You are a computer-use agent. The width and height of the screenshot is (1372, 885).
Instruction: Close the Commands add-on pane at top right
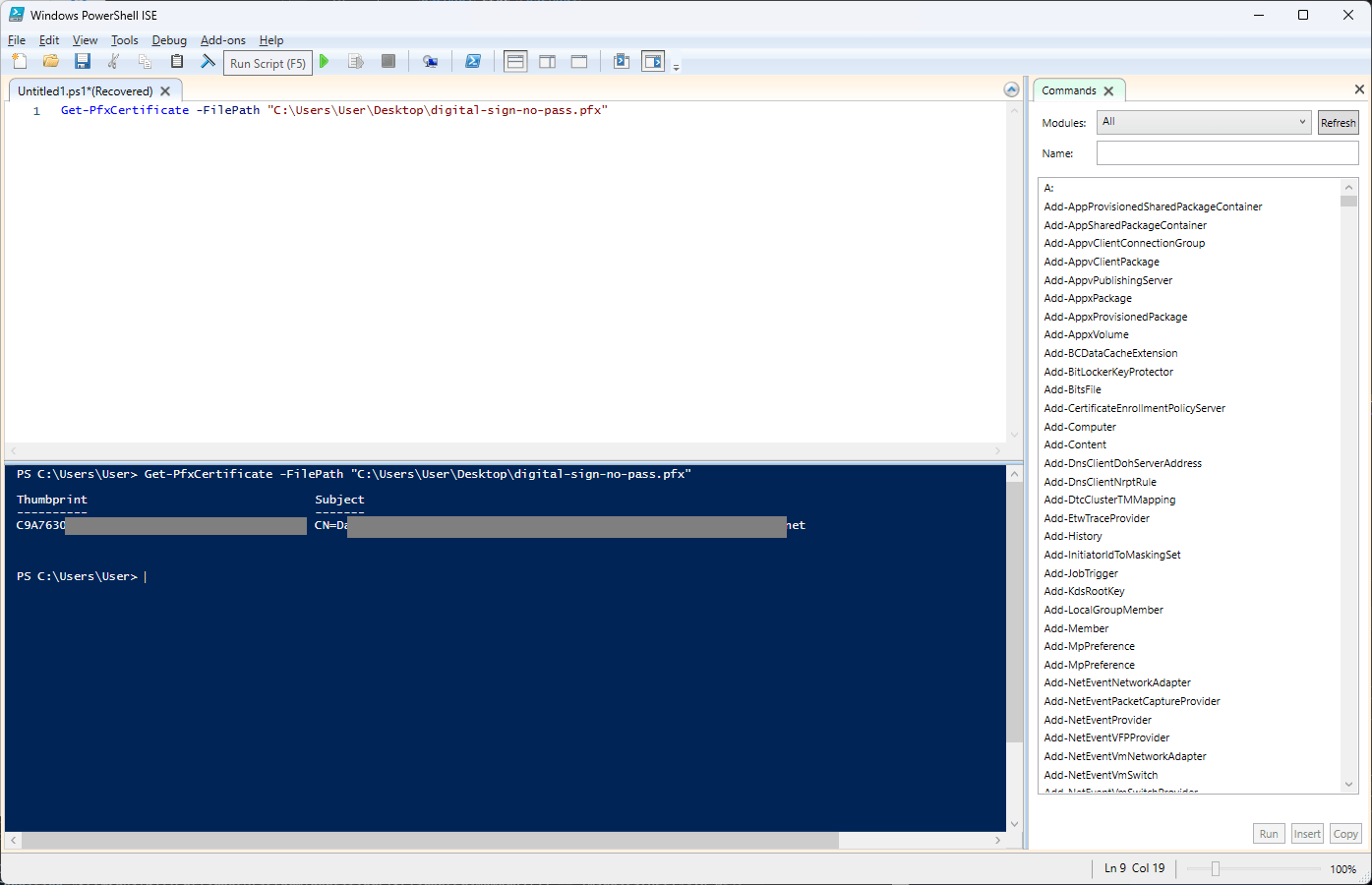pyautogui.click(x=1359, y=89)
